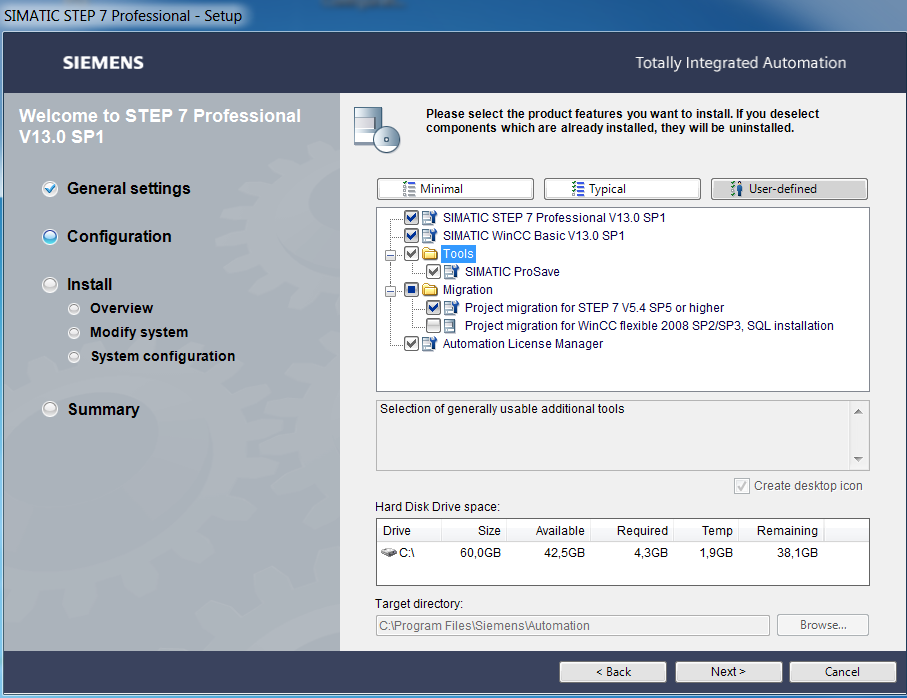The height and width of the screenshot is (698, 907).
Task: Click the 60,0GB drive size value
Action: [x=480, y=553]
